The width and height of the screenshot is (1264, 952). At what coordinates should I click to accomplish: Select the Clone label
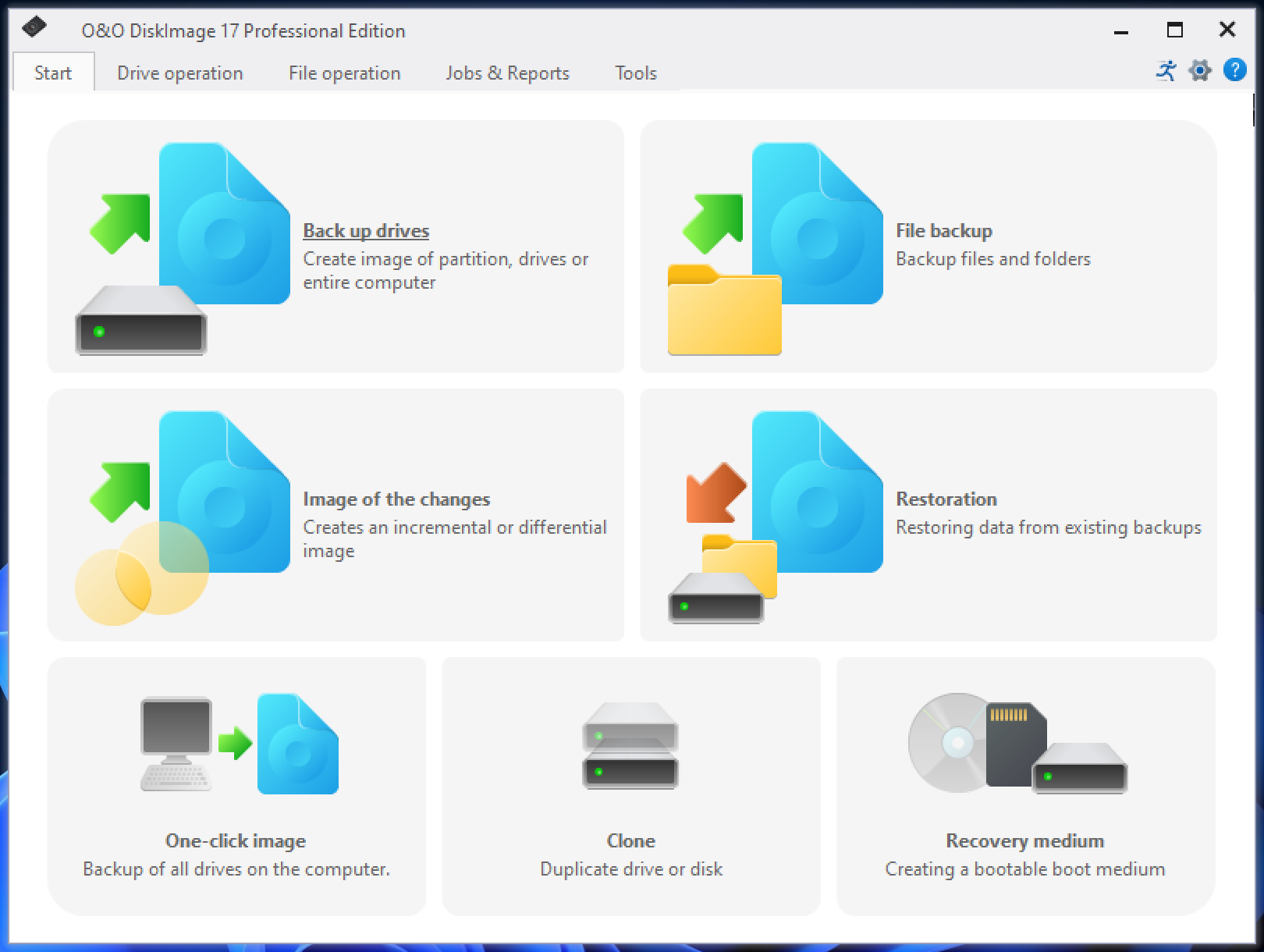(x=631, y=841)
